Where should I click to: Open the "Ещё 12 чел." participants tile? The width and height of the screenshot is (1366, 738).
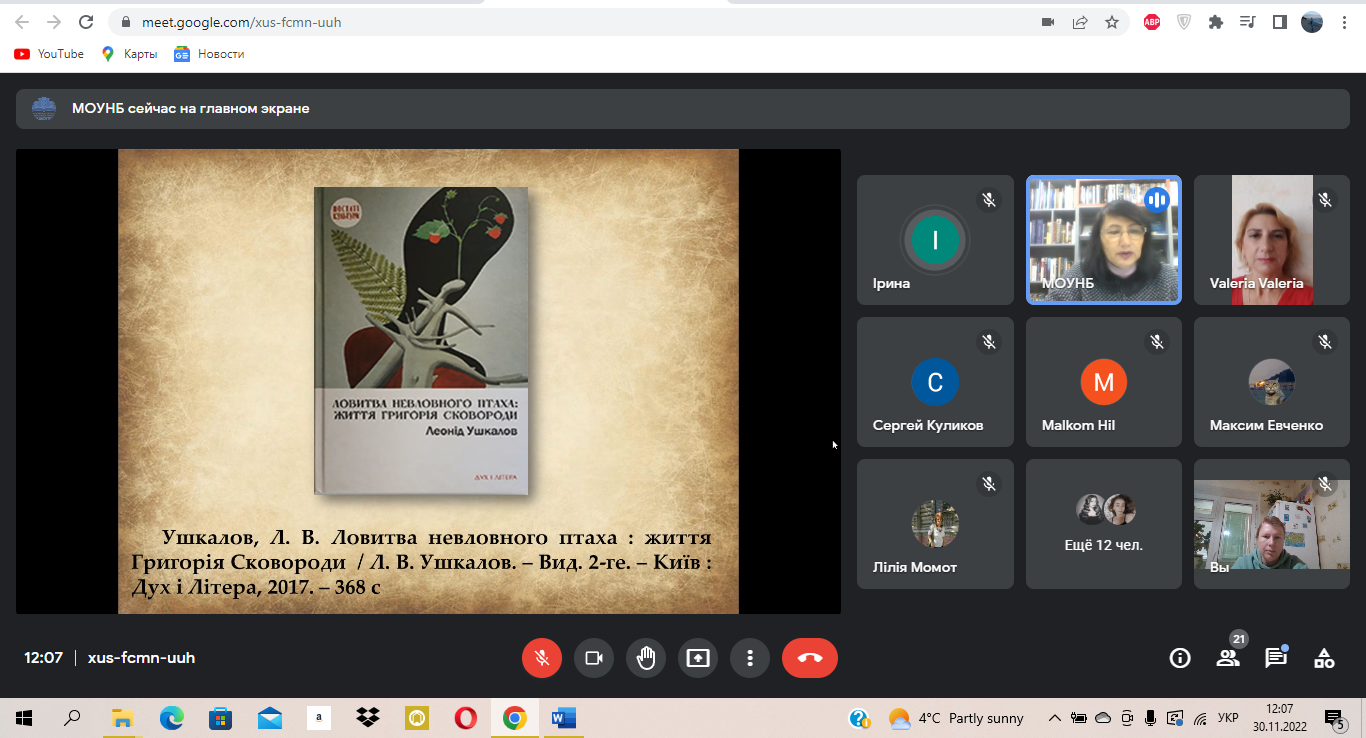coord(1104,524)
